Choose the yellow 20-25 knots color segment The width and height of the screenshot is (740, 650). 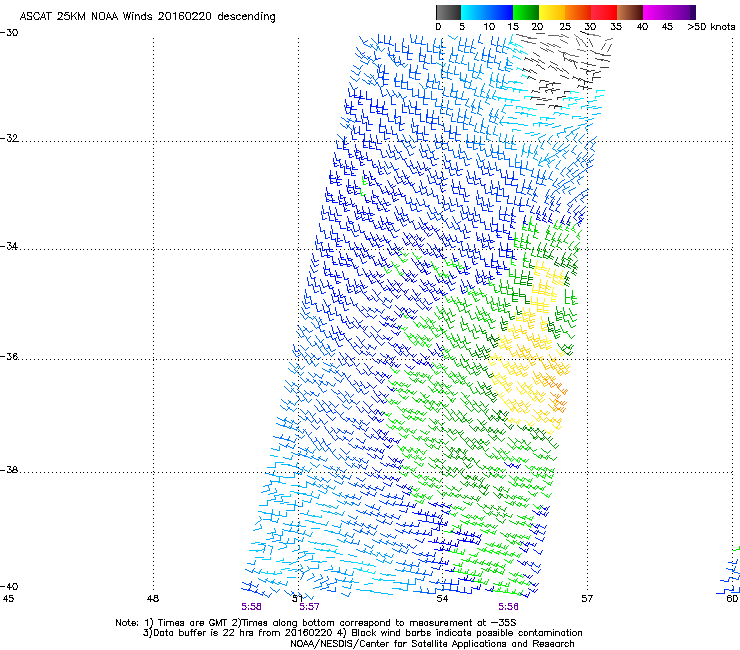[x=552, y=12]
